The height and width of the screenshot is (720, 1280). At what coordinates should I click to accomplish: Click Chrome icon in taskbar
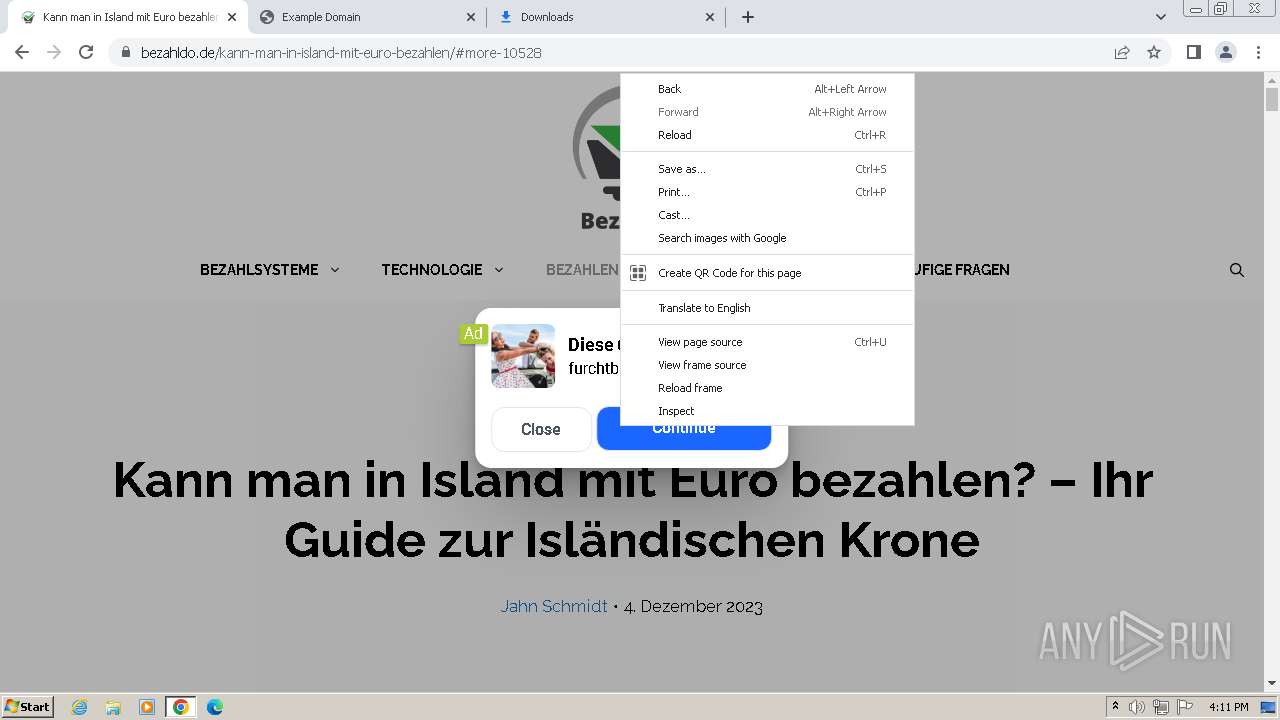[180, 707]
